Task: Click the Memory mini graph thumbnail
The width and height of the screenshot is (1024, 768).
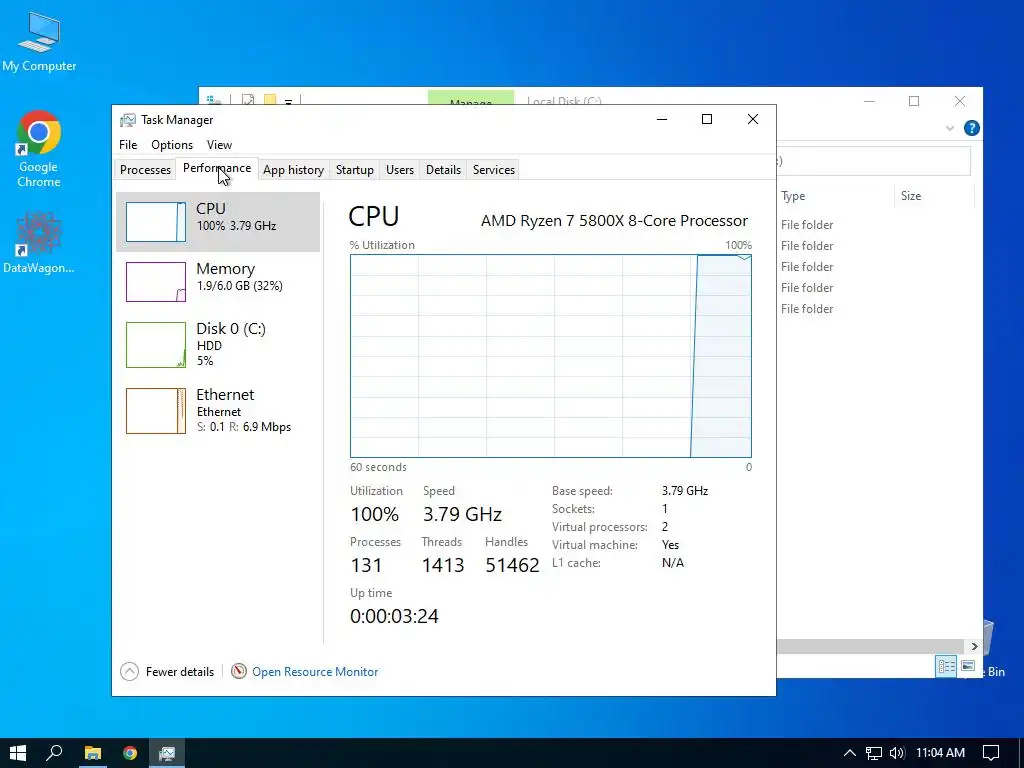Action: point(156,282)
